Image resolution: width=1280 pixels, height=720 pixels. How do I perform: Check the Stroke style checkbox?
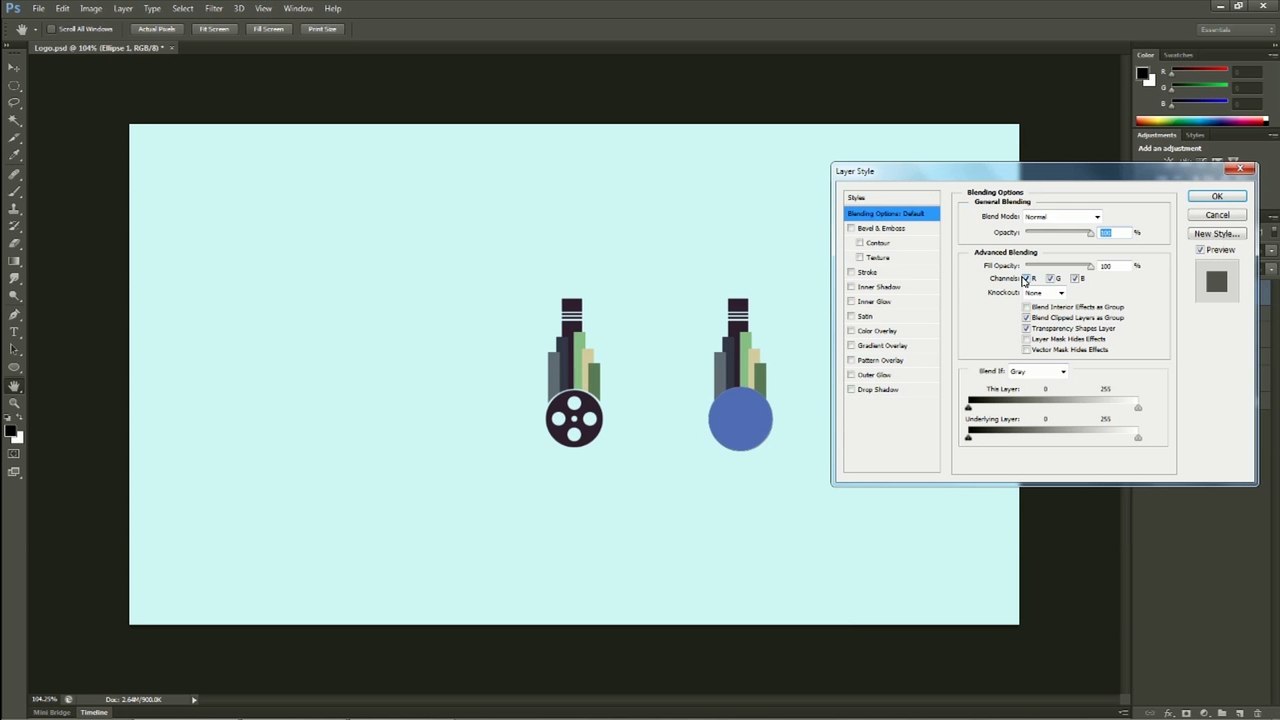pyautogui.click(x=851, y=272)
